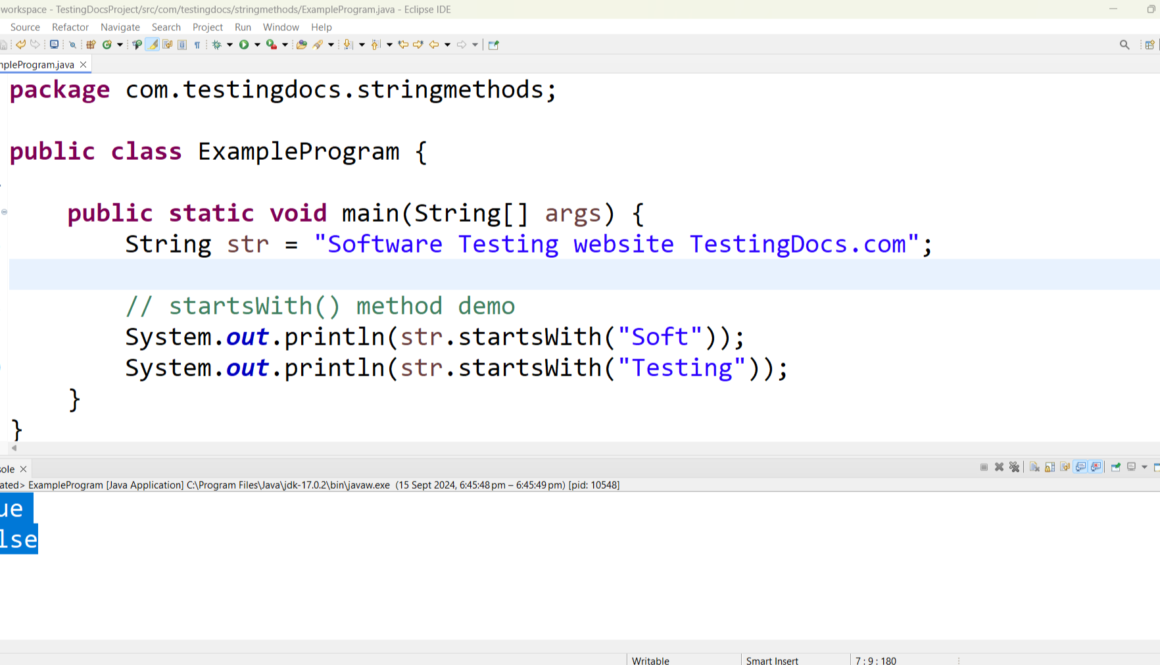Open the Navigate menu
Screen dimensions: 1160x665
[120, 27]
